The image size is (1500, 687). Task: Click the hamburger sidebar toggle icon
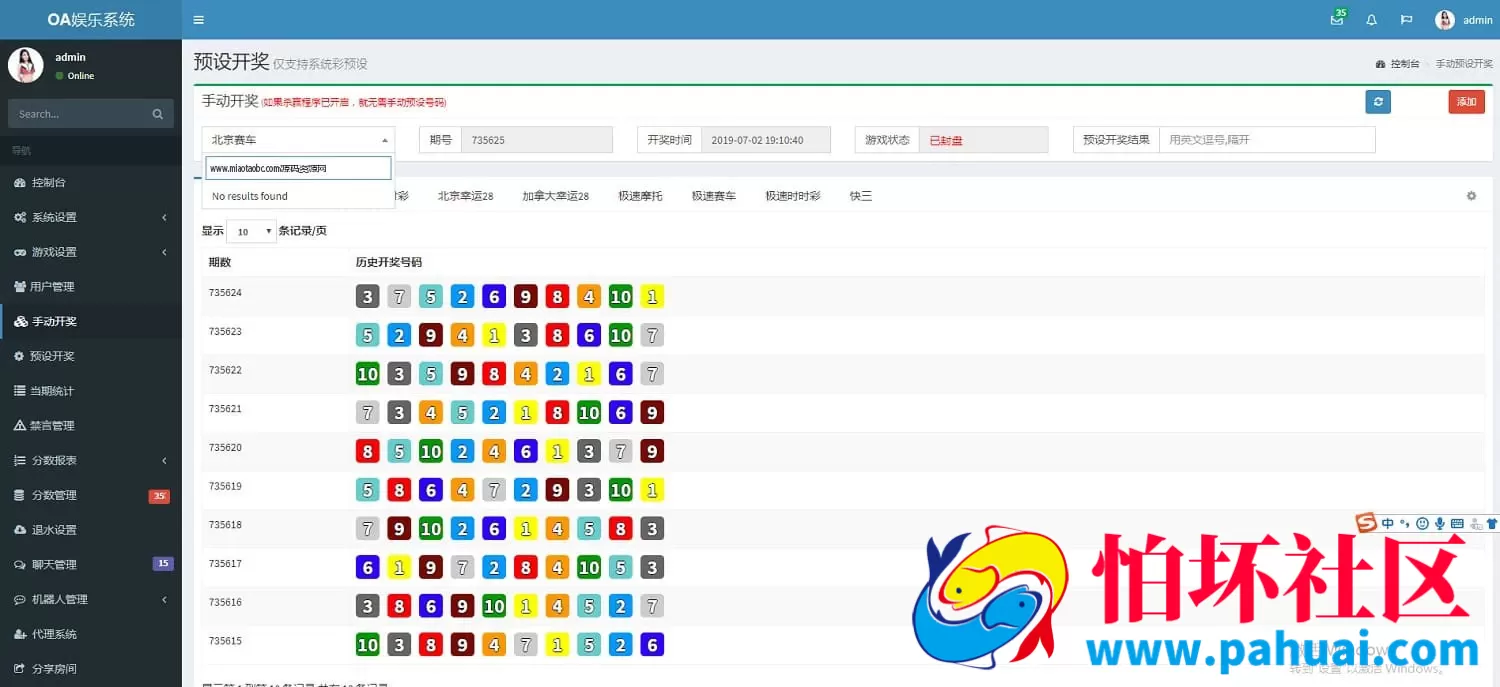[199, 20]
